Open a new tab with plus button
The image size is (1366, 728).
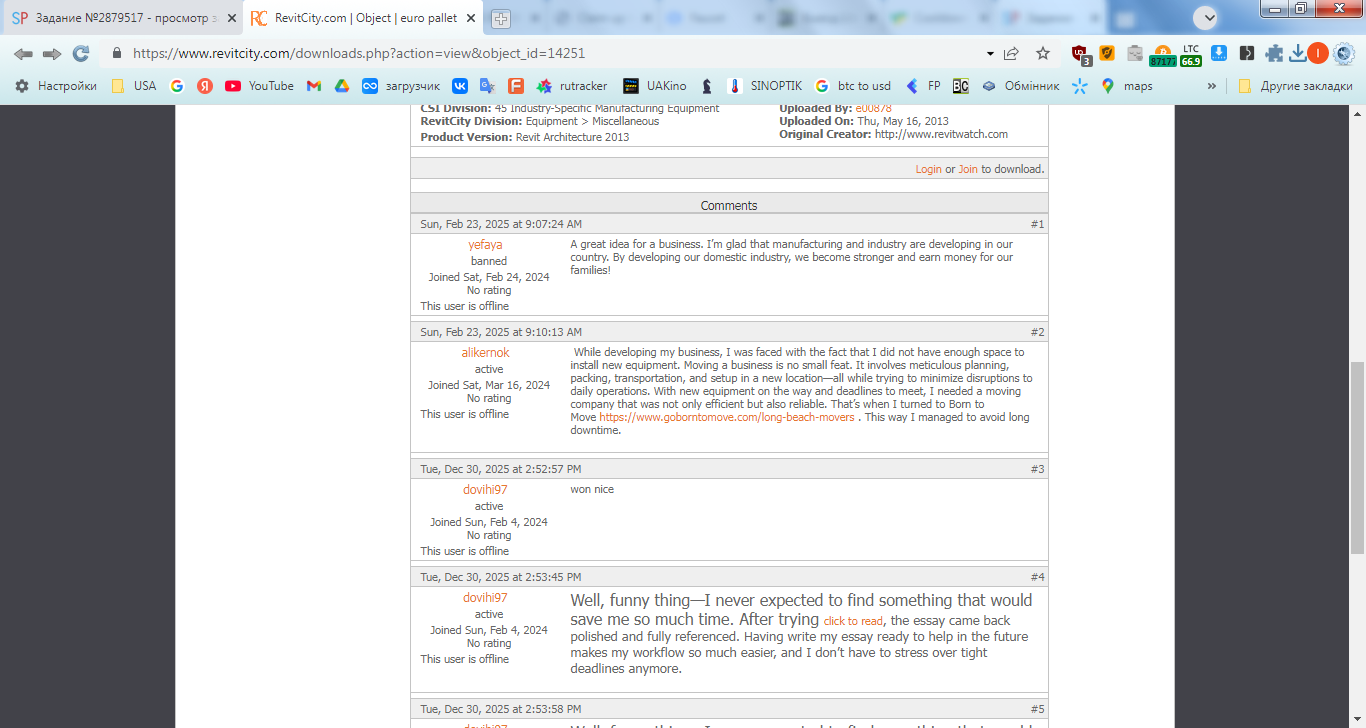pos(500,18)
